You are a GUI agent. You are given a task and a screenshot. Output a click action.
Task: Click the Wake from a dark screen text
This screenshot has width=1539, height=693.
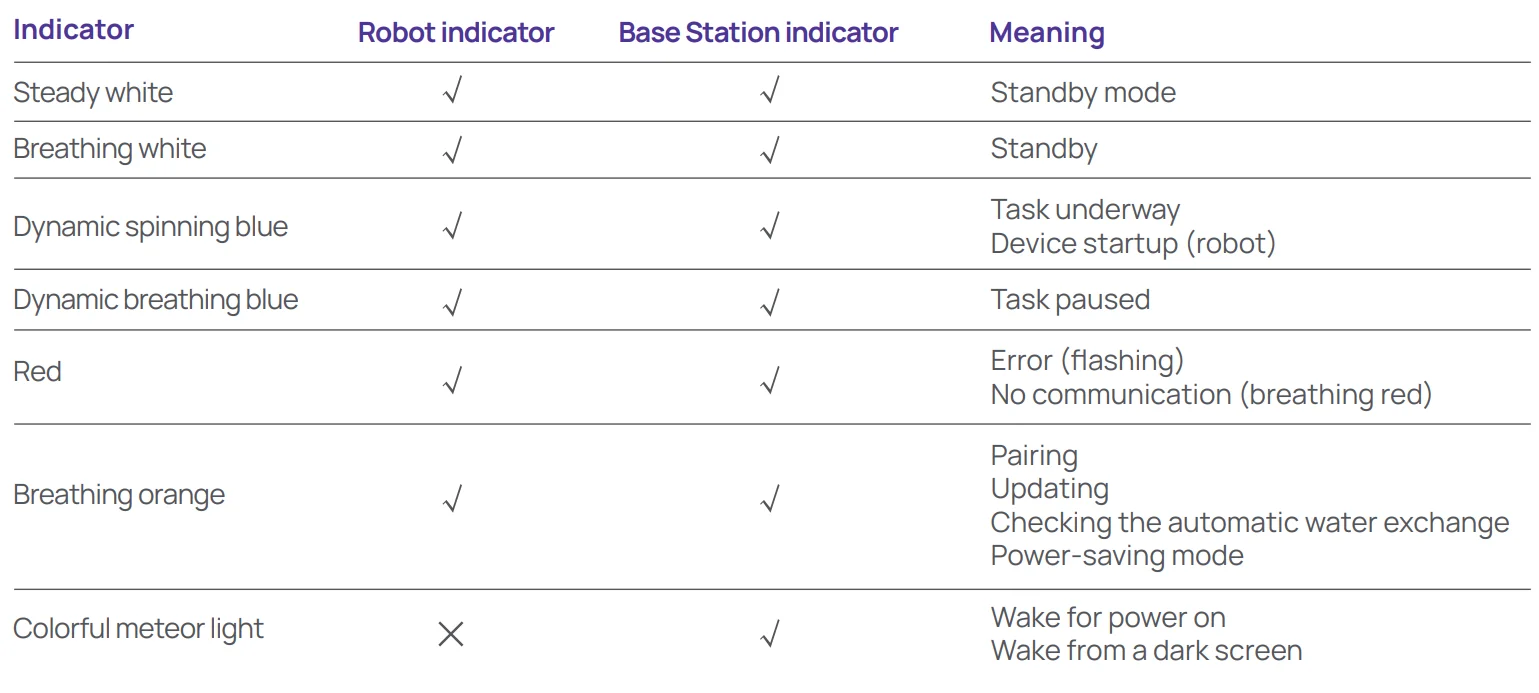point(1145,651)
